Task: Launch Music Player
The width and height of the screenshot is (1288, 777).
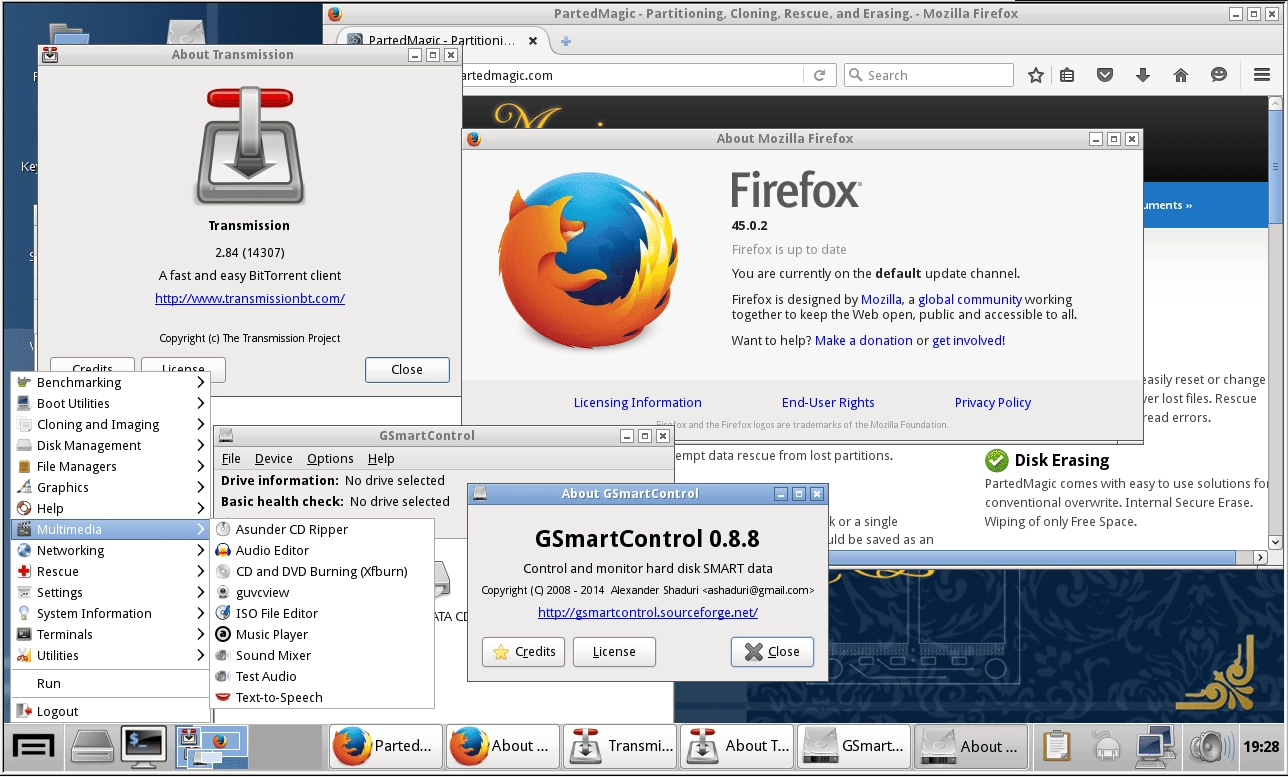Action: (x=323, y=634)
